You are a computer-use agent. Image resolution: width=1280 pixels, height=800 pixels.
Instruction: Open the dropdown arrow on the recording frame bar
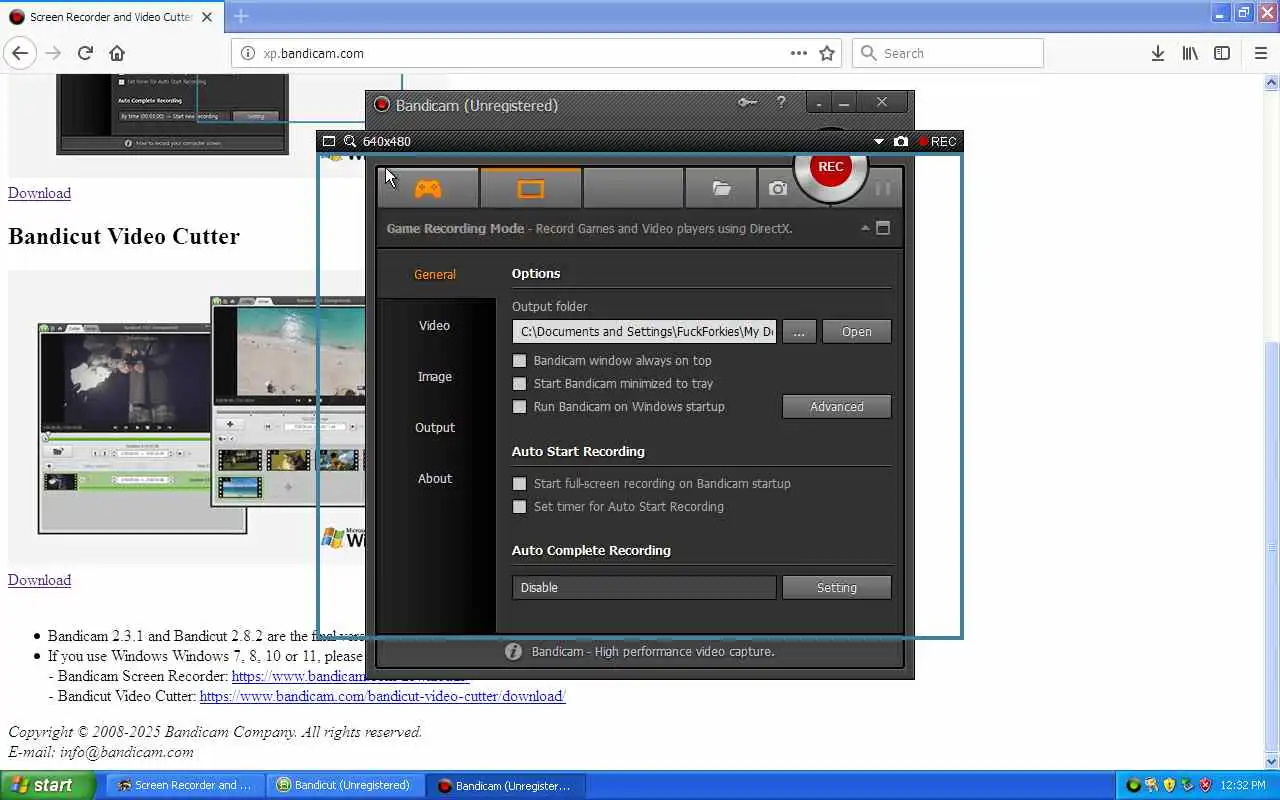click(879, 142)
